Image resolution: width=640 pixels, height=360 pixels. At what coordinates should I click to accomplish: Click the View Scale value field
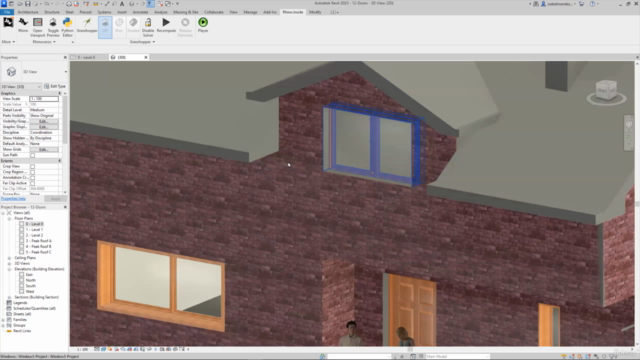point(44,99)
